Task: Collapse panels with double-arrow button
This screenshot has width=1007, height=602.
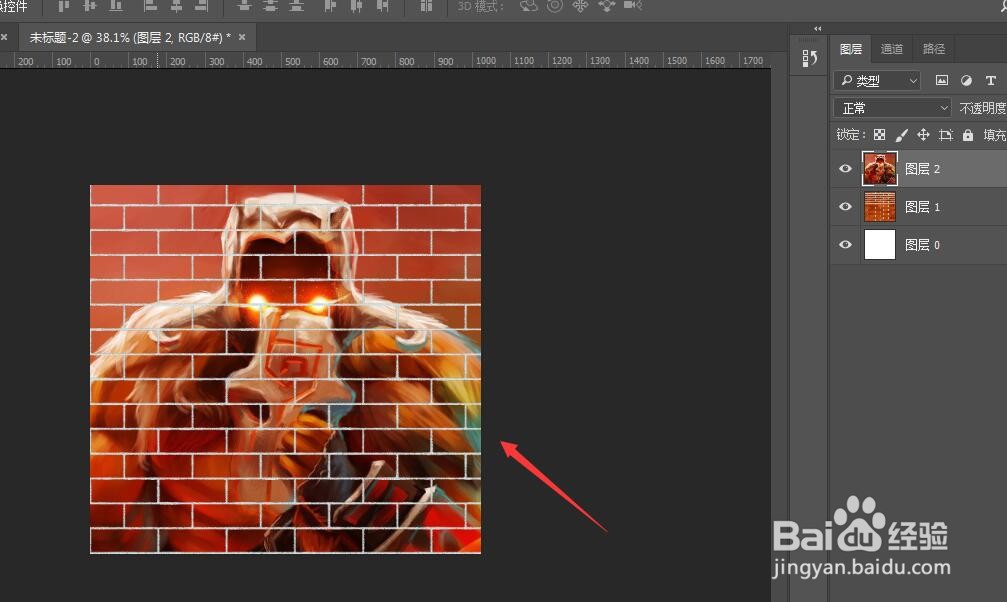Action: [x=818, y=28]
